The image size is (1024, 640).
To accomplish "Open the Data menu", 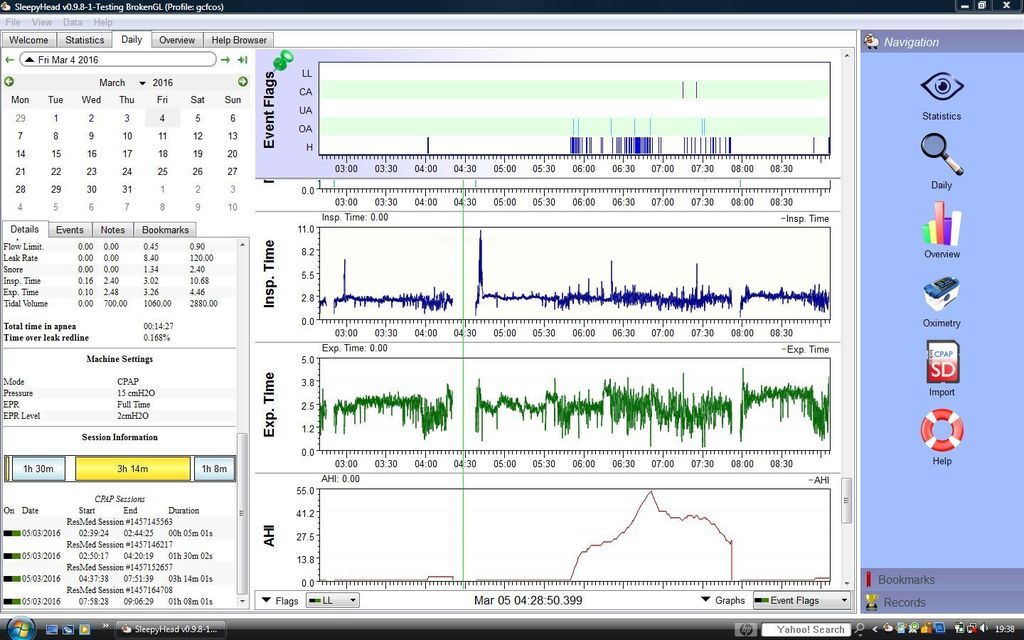I will (72, 22).
